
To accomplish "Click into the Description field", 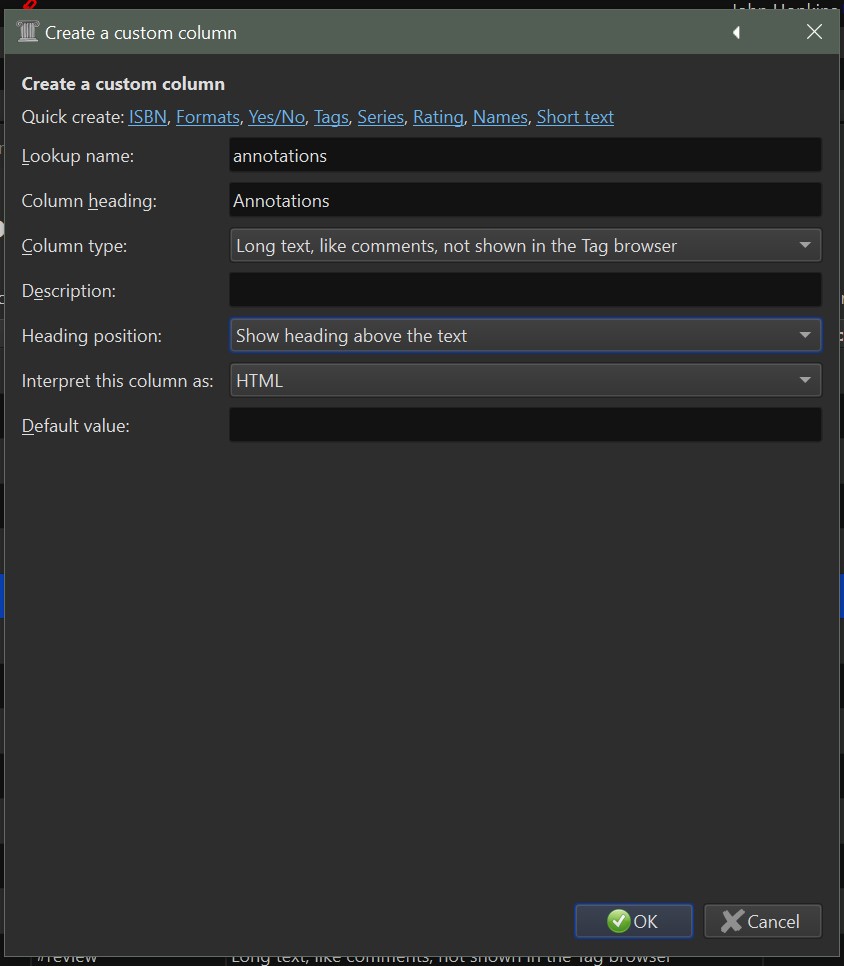I will coord(525,291).
